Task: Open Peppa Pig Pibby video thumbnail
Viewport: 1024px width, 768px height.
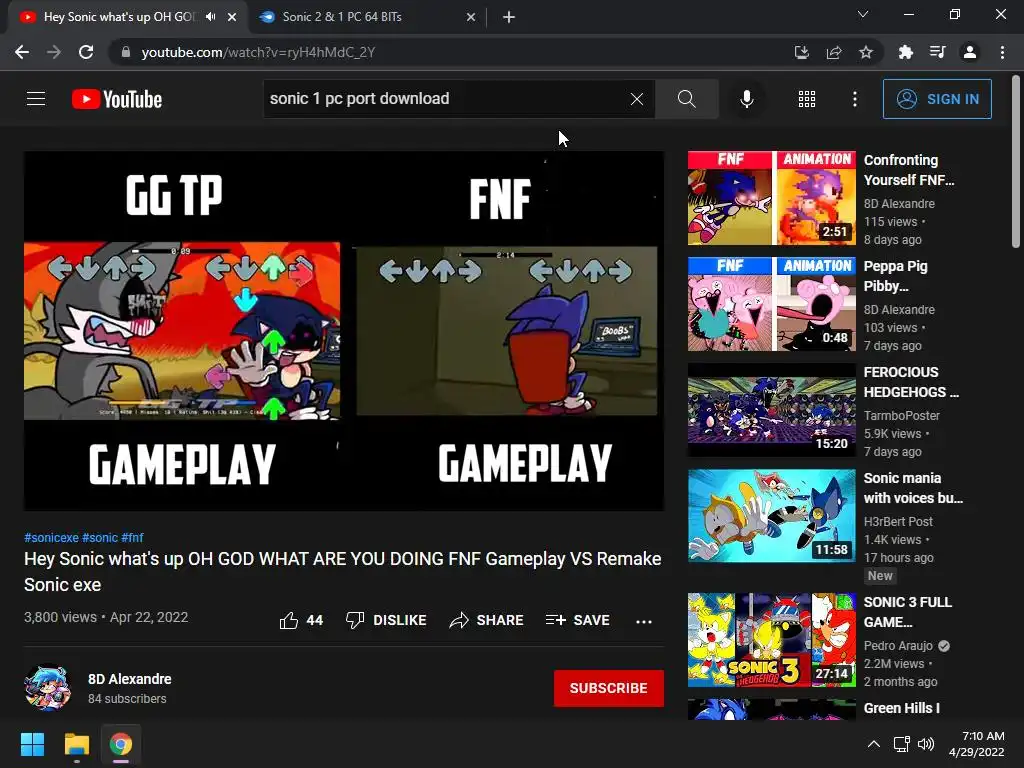Action: click(771, 304)
